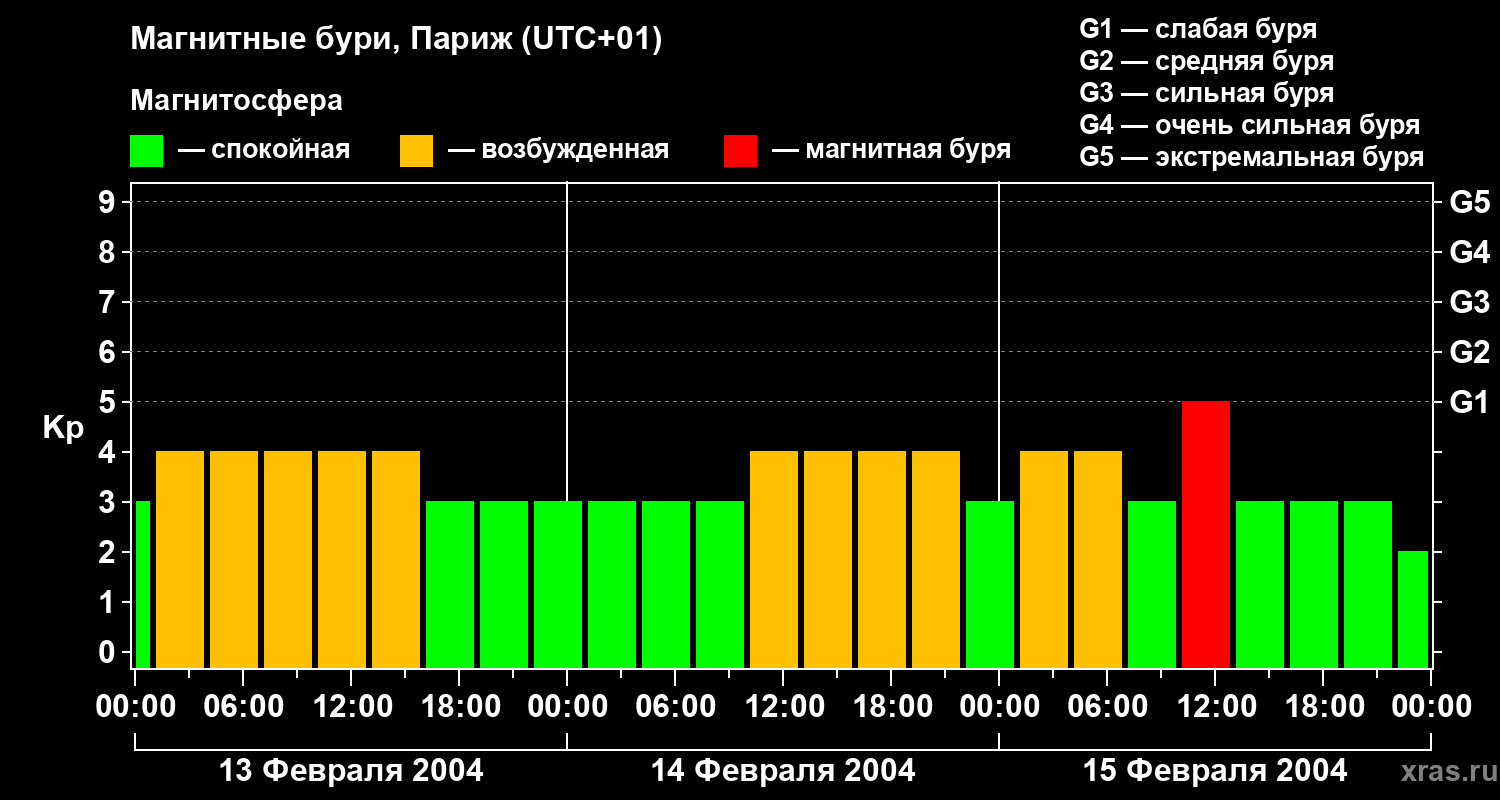This screenshot has width=1500, height=800.
Task: Click the 00:00 label starting 14 Февраля
Action: [x=567, y=707]
